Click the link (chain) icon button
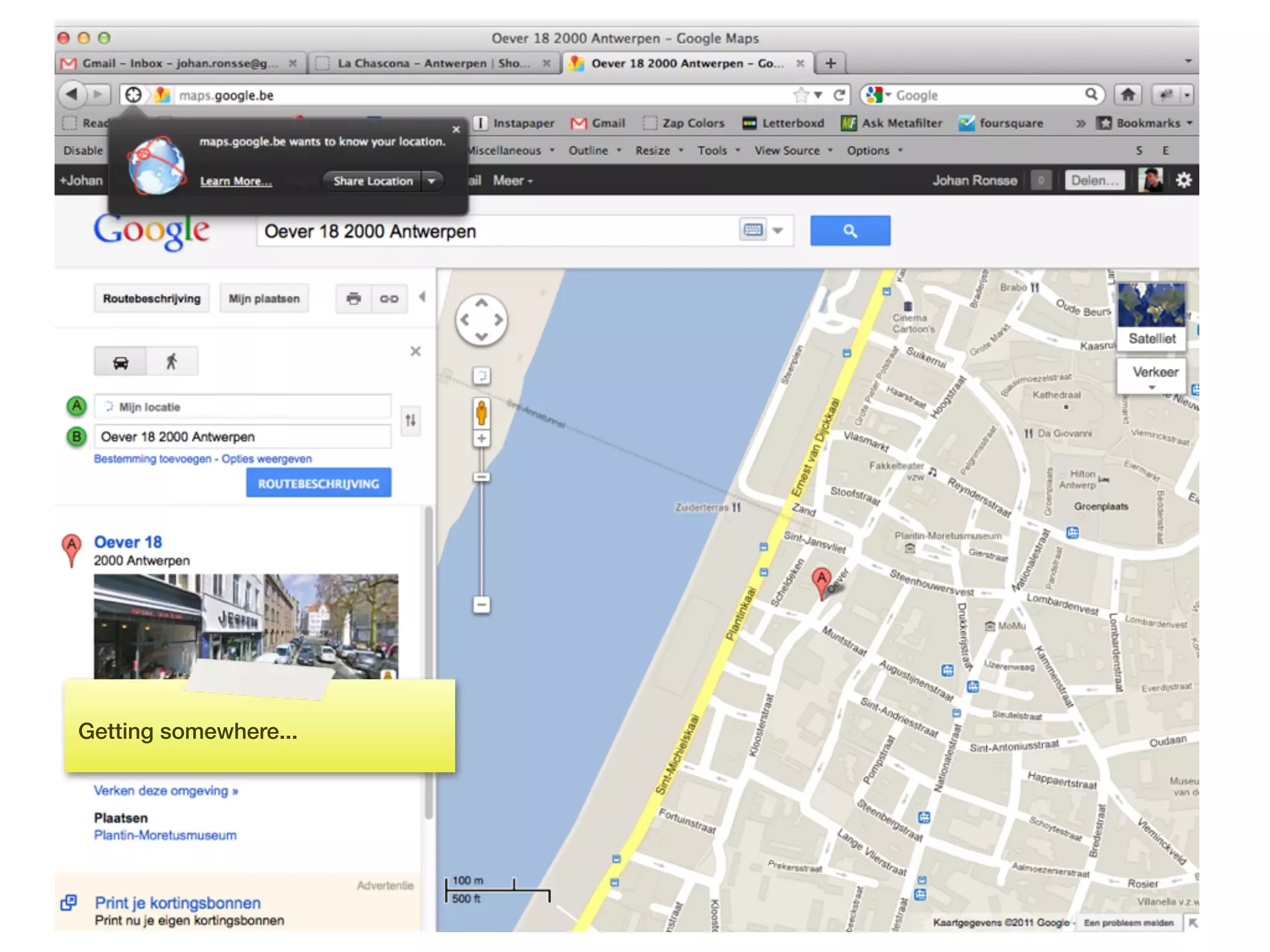This screenshot has width=1270, height=952. click(x=389, y=299)
